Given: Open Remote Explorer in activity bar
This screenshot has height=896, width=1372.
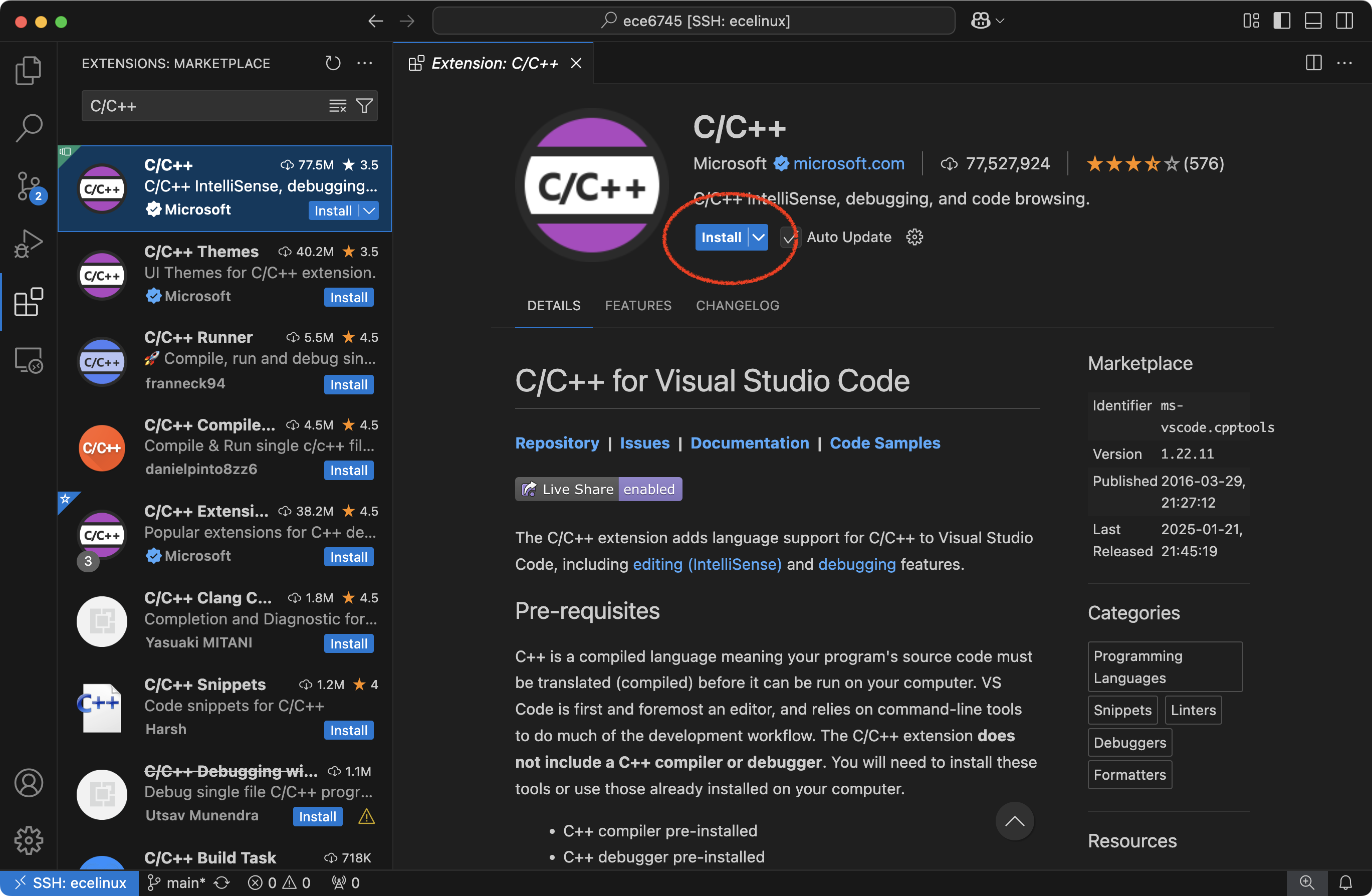Looking at the screenshot, I should click(28, 360).
